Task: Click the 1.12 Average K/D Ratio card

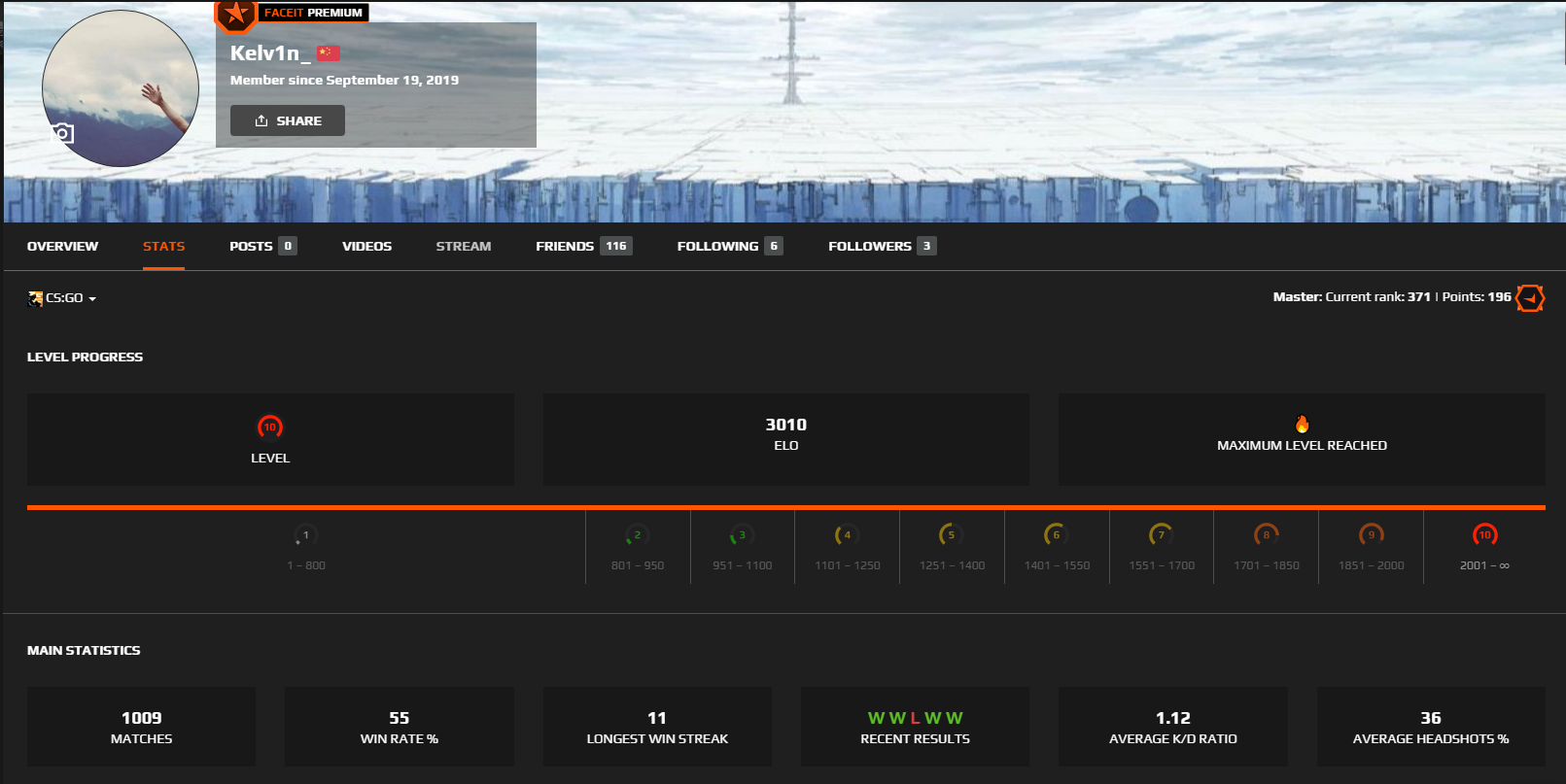Action: coord(1173,727)
